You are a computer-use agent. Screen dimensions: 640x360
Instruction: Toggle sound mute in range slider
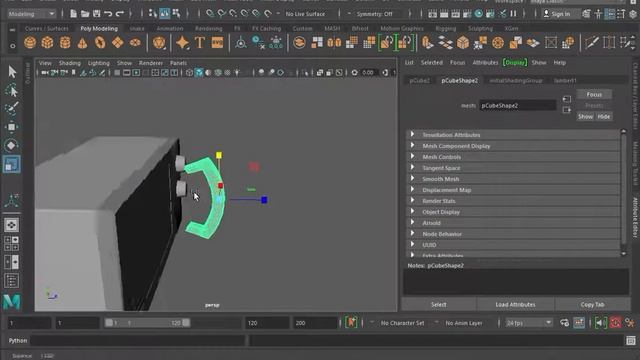(600, 322)
